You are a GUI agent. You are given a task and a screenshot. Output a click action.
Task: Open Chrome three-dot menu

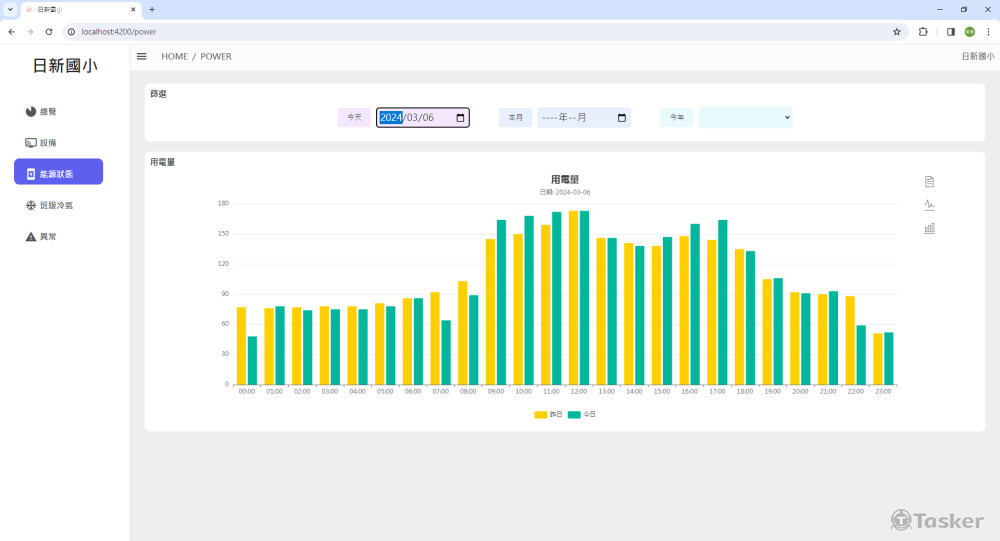[x=988, y=32]
